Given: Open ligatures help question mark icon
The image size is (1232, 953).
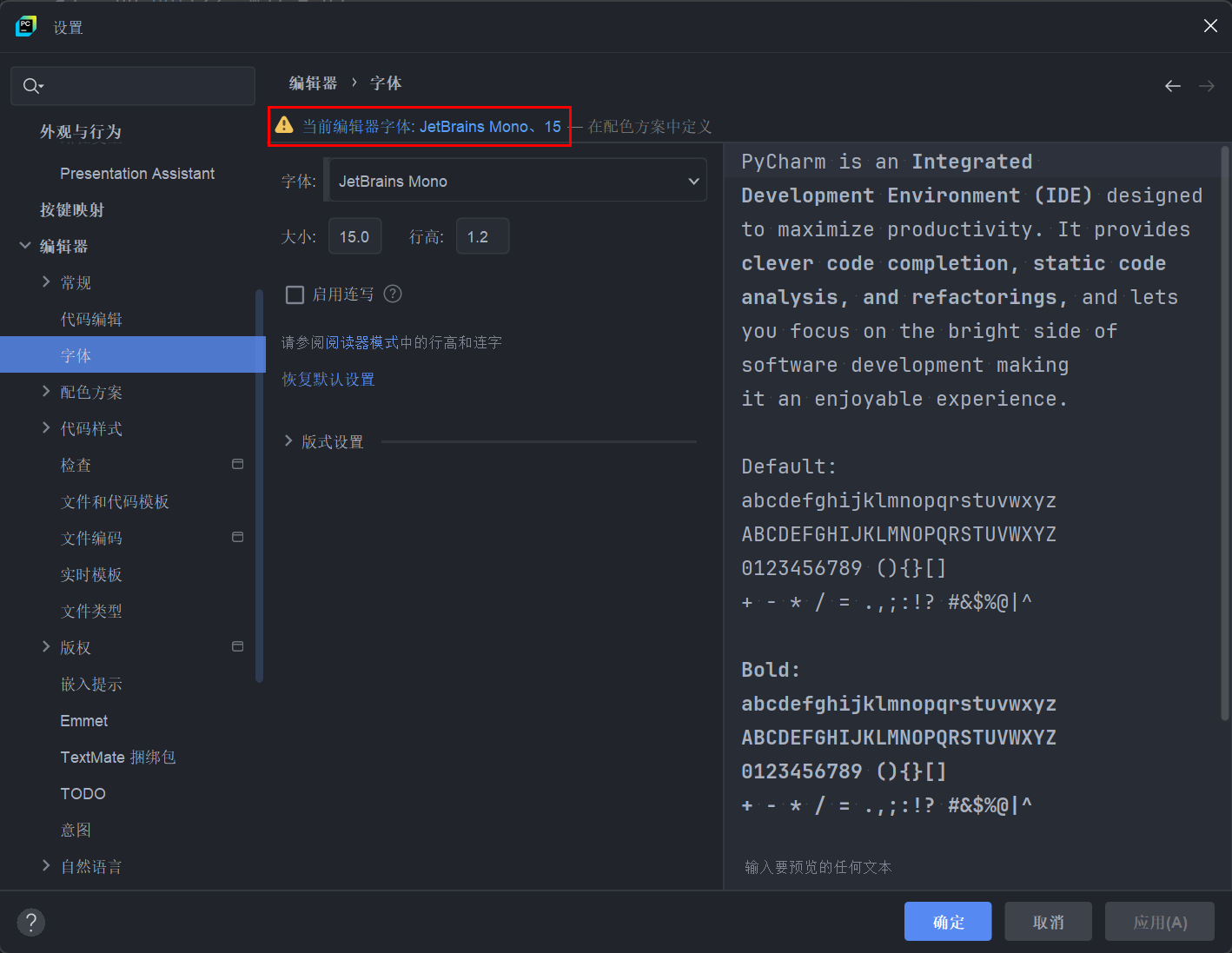Looking at the screenshot, I should pos(393,294).
